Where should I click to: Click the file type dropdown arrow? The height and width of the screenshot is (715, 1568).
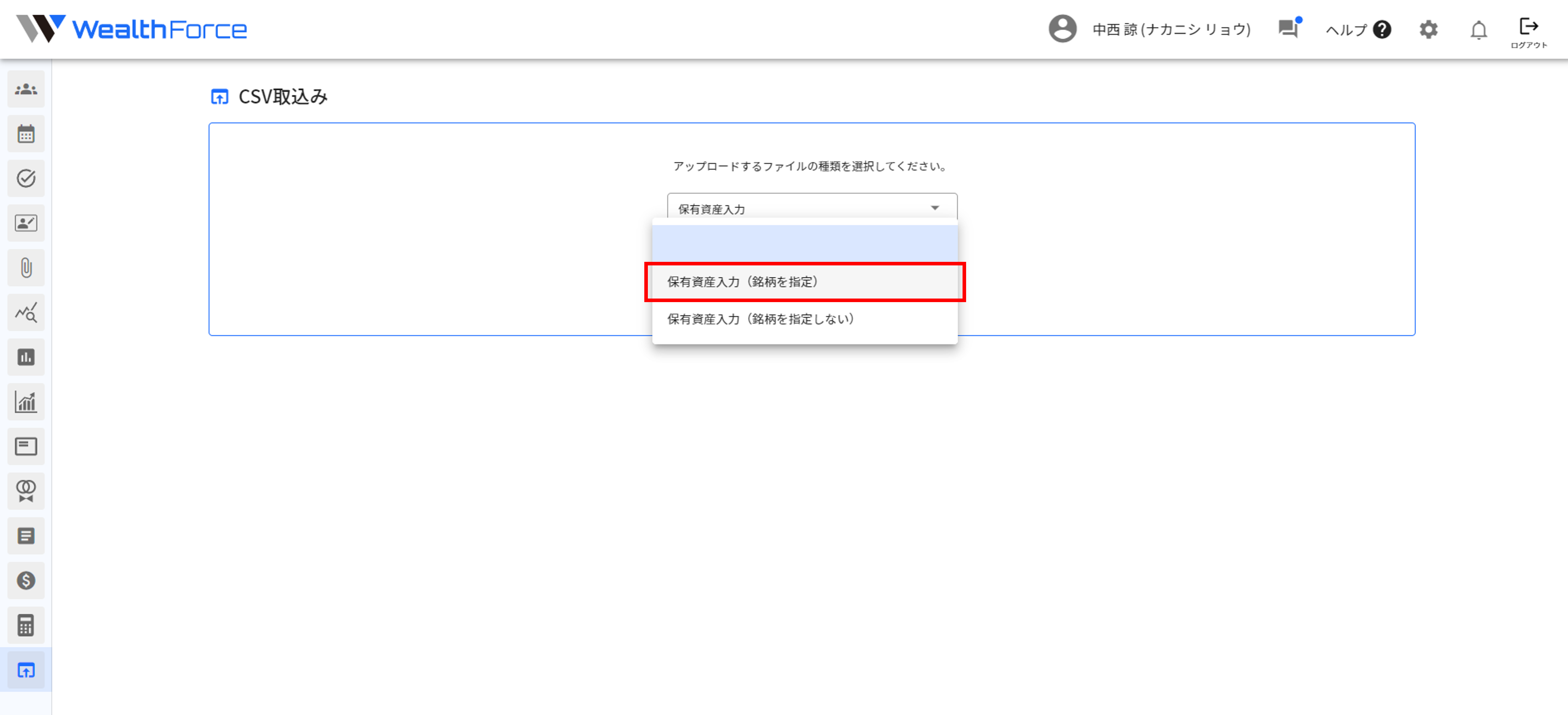pos(934,208)
